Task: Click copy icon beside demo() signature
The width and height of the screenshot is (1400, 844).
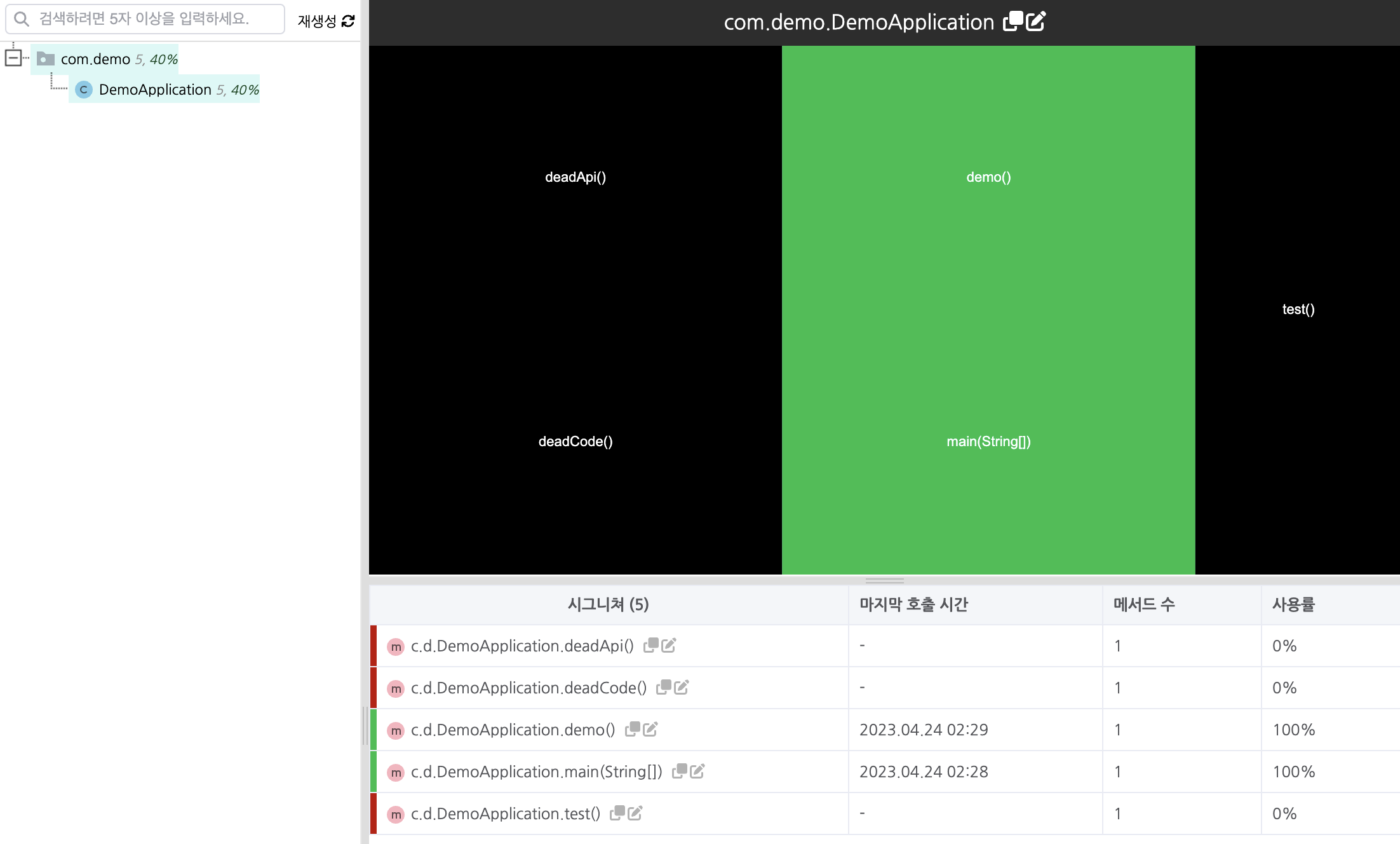Action: pos(632,730)
